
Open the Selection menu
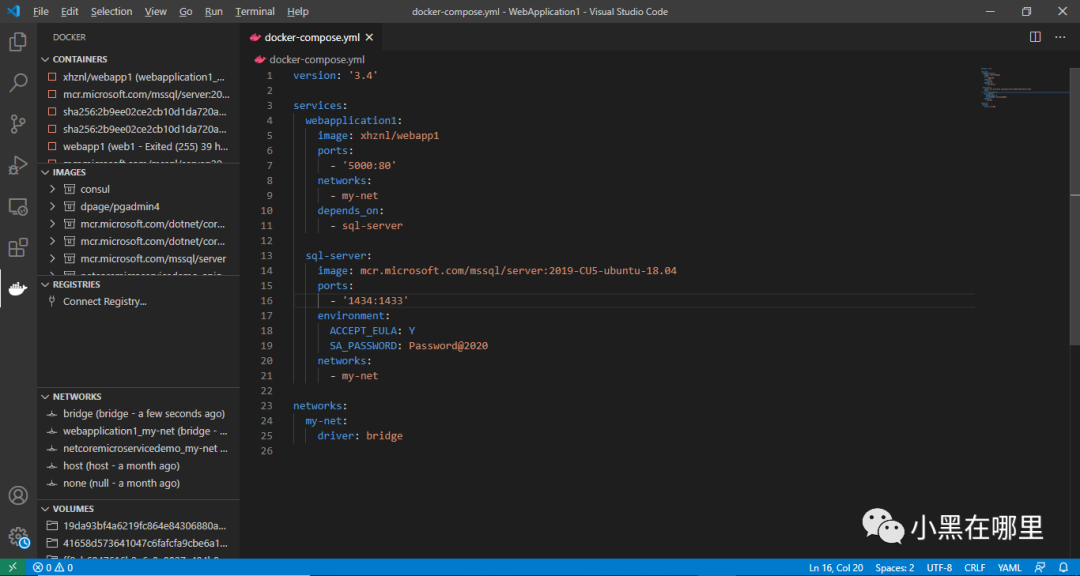click(112, 12)
